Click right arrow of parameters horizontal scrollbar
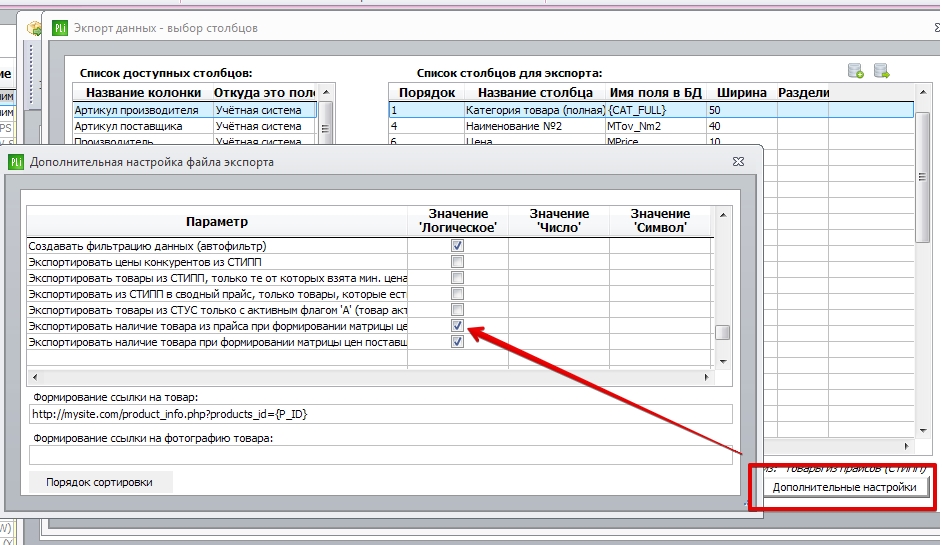The image size is (942, 545). (x=706, y=377)
